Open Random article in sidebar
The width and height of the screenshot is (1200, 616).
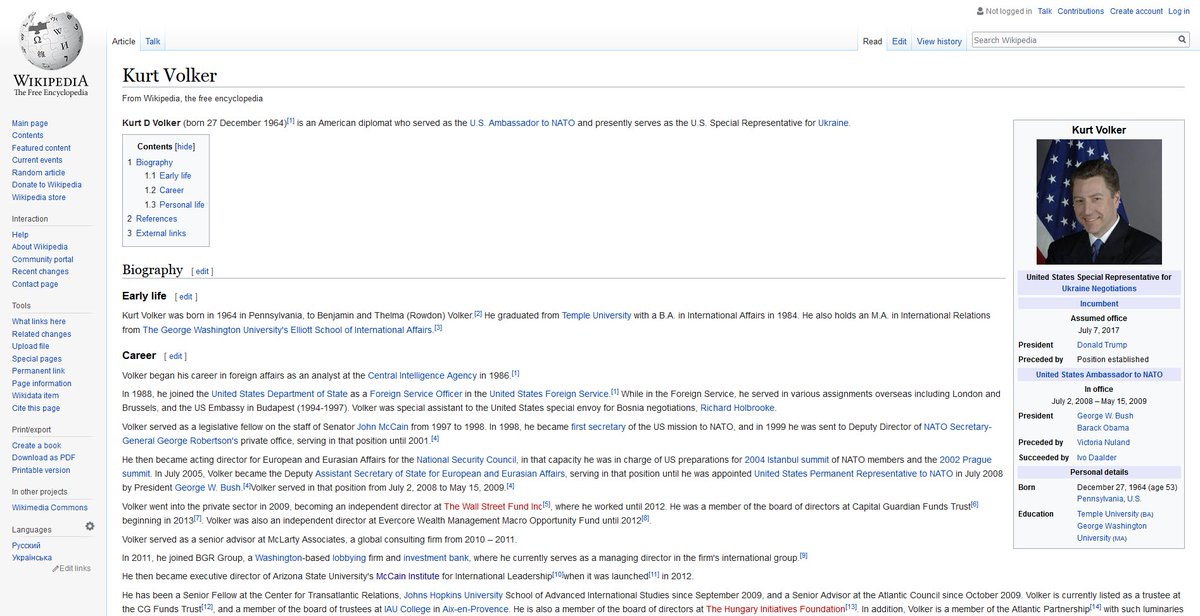(x=39, y=172)
